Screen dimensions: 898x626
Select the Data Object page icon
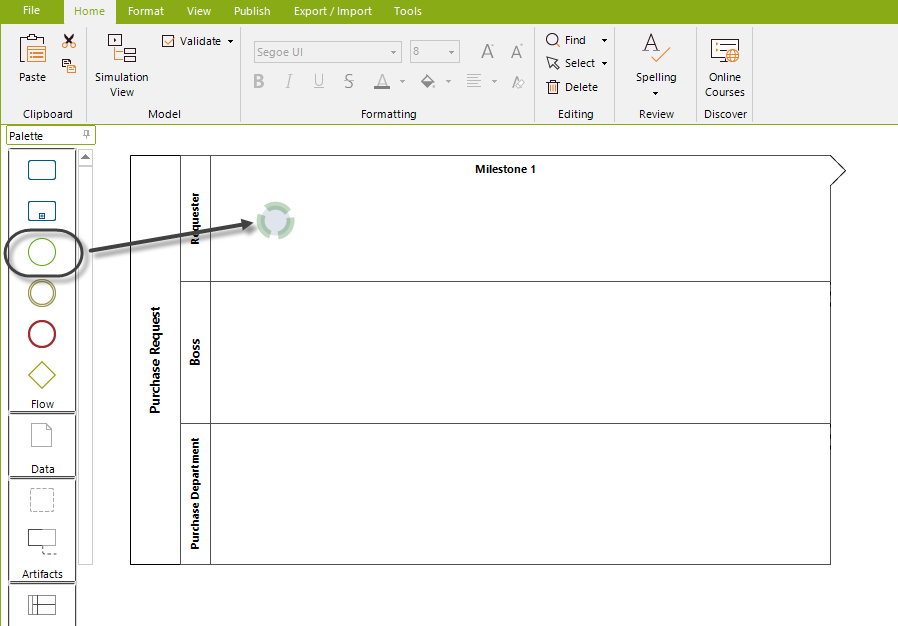[42, 435]
